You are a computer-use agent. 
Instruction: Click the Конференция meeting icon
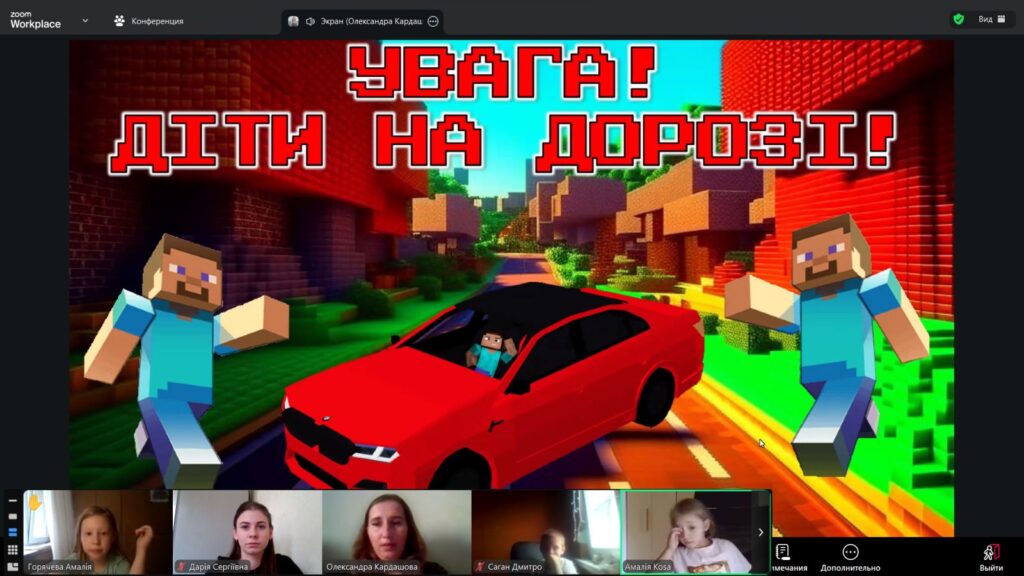coord(119,21)
